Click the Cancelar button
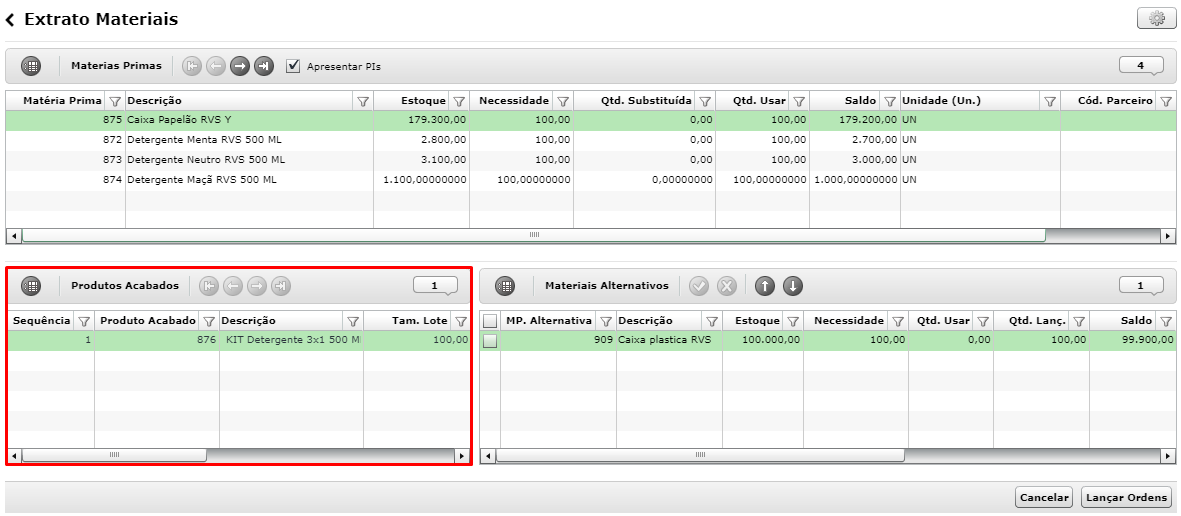Viewport: 1181px width, 516px height. click(1045, 497)
